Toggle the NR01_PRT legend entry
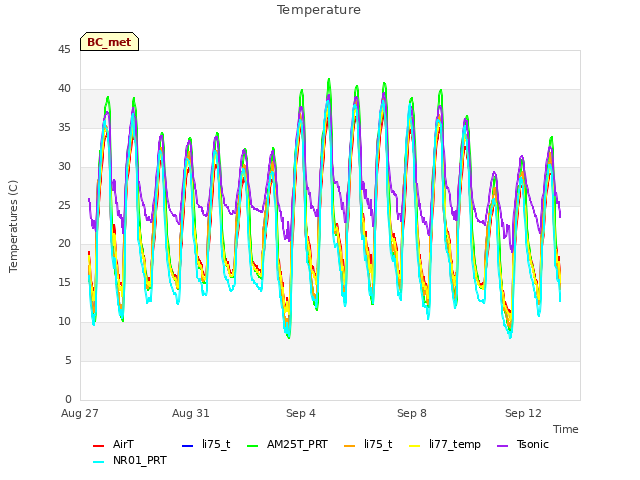 (130, 461)
